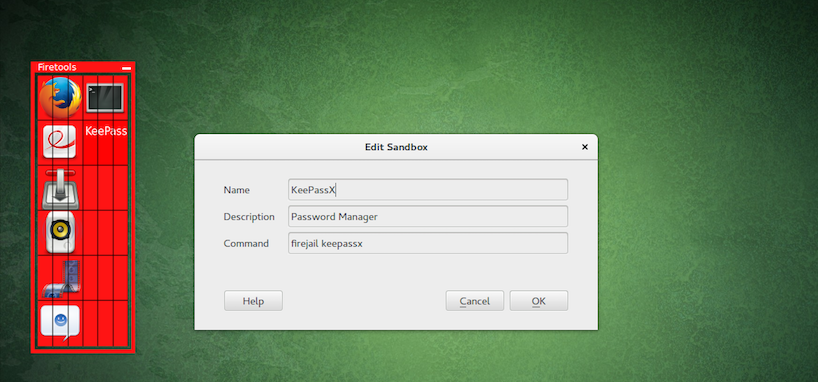Click the Description field with Password Manager
Viewport: 818px width, 382px height.
(x=428, y=216)
